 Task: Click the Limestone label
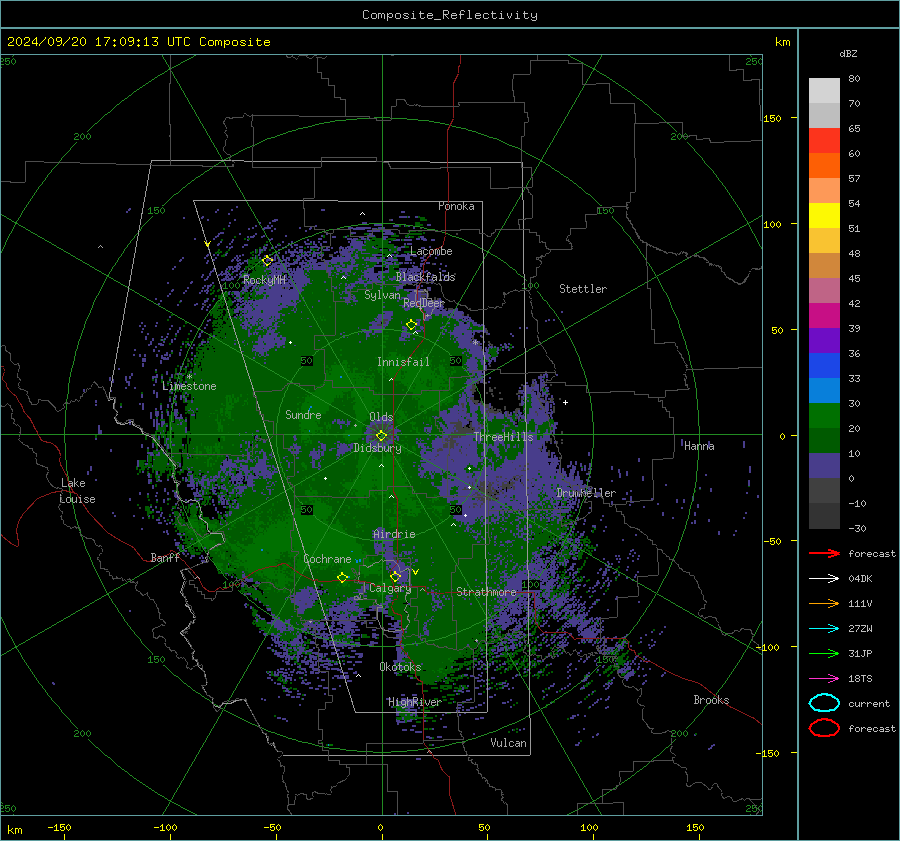[189, 386]
